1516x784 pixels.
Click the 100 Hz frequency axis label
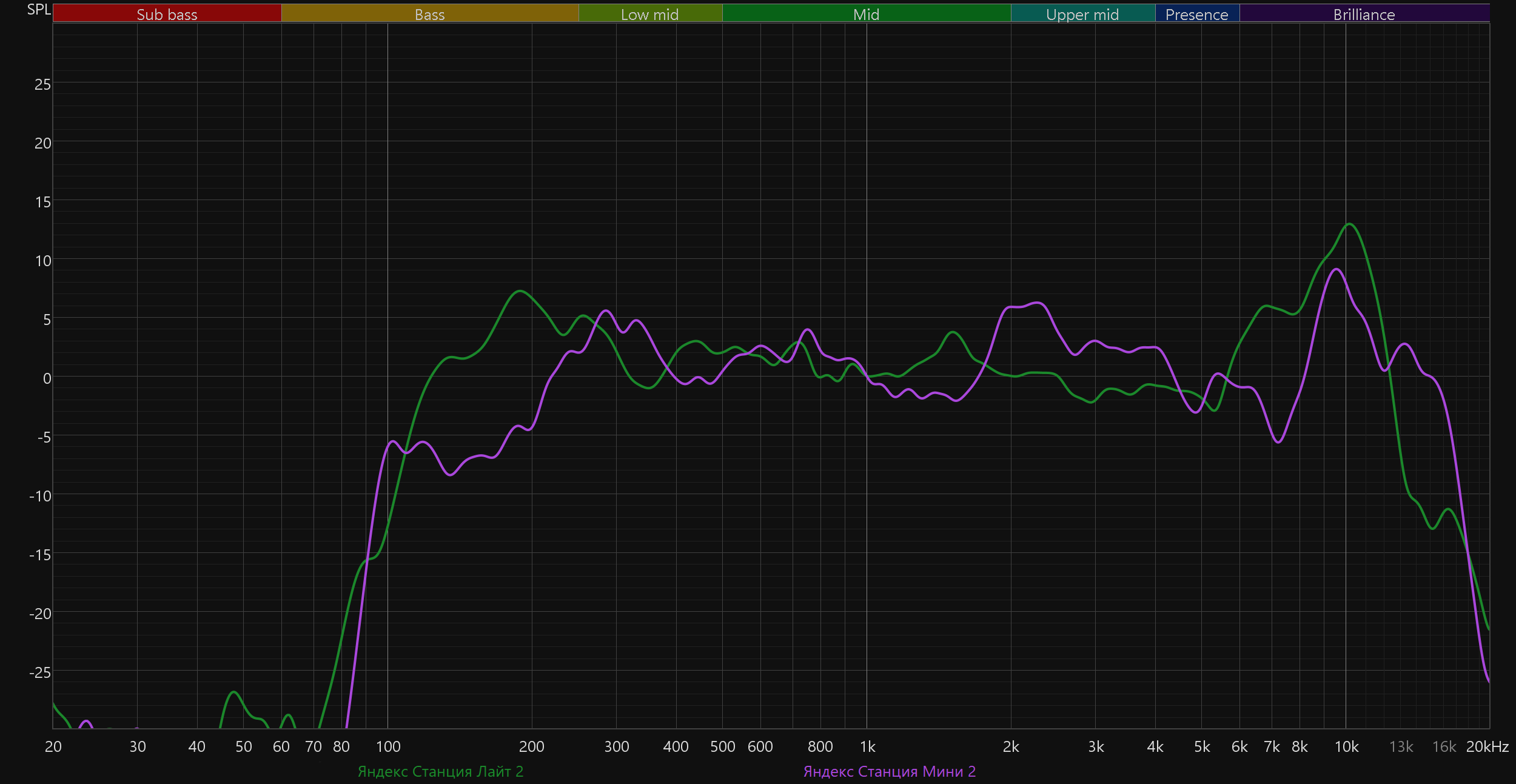click(x=388, y=746)
